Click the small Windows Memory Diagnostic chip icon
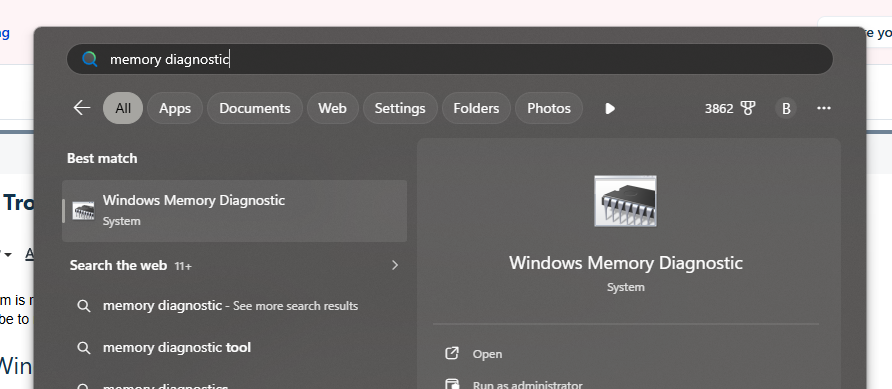892x389 pixels. click(x=84, y=211)
